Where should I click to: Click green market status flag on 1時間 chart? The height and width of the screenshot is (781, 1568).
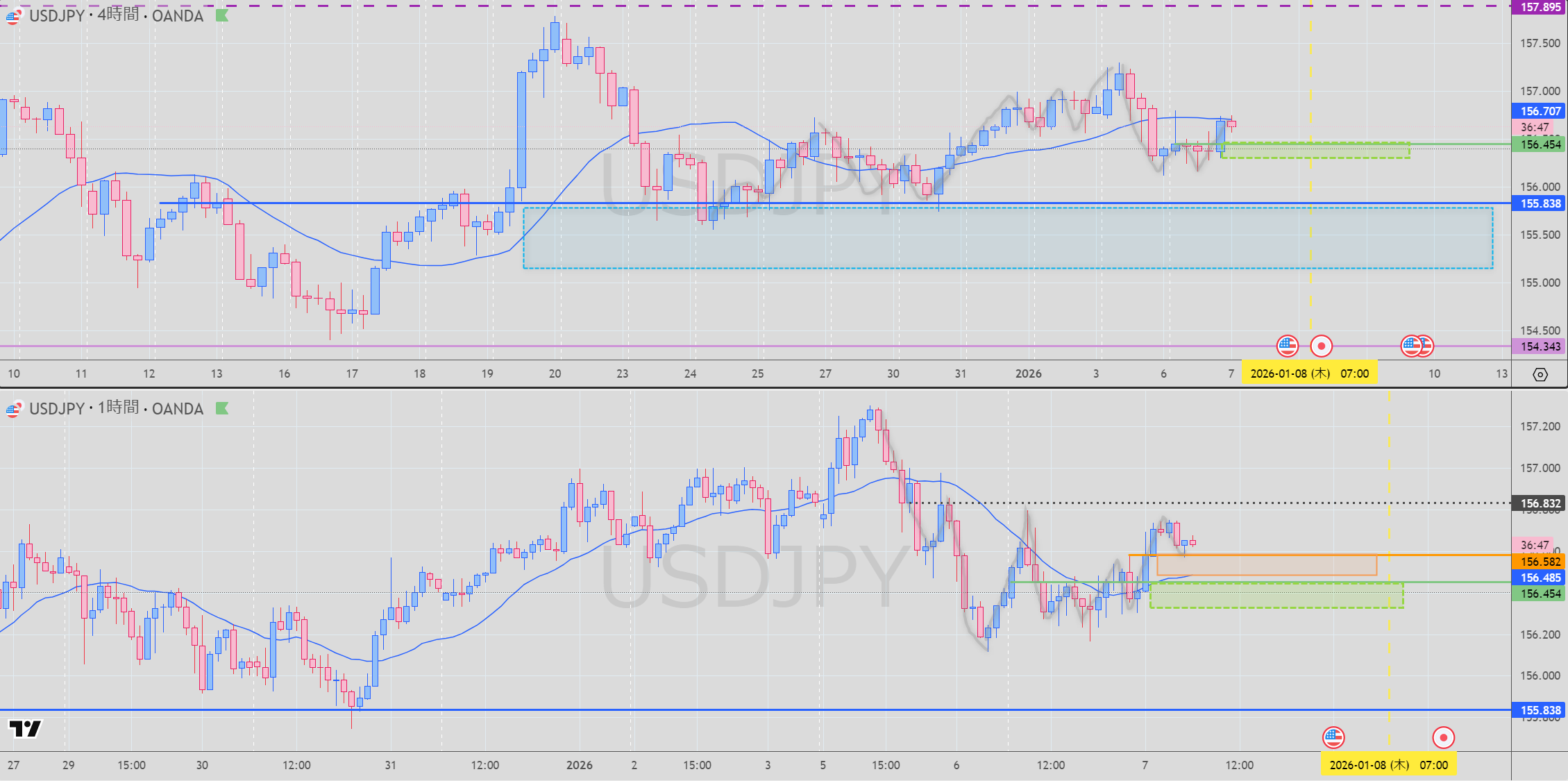[222, 408]
